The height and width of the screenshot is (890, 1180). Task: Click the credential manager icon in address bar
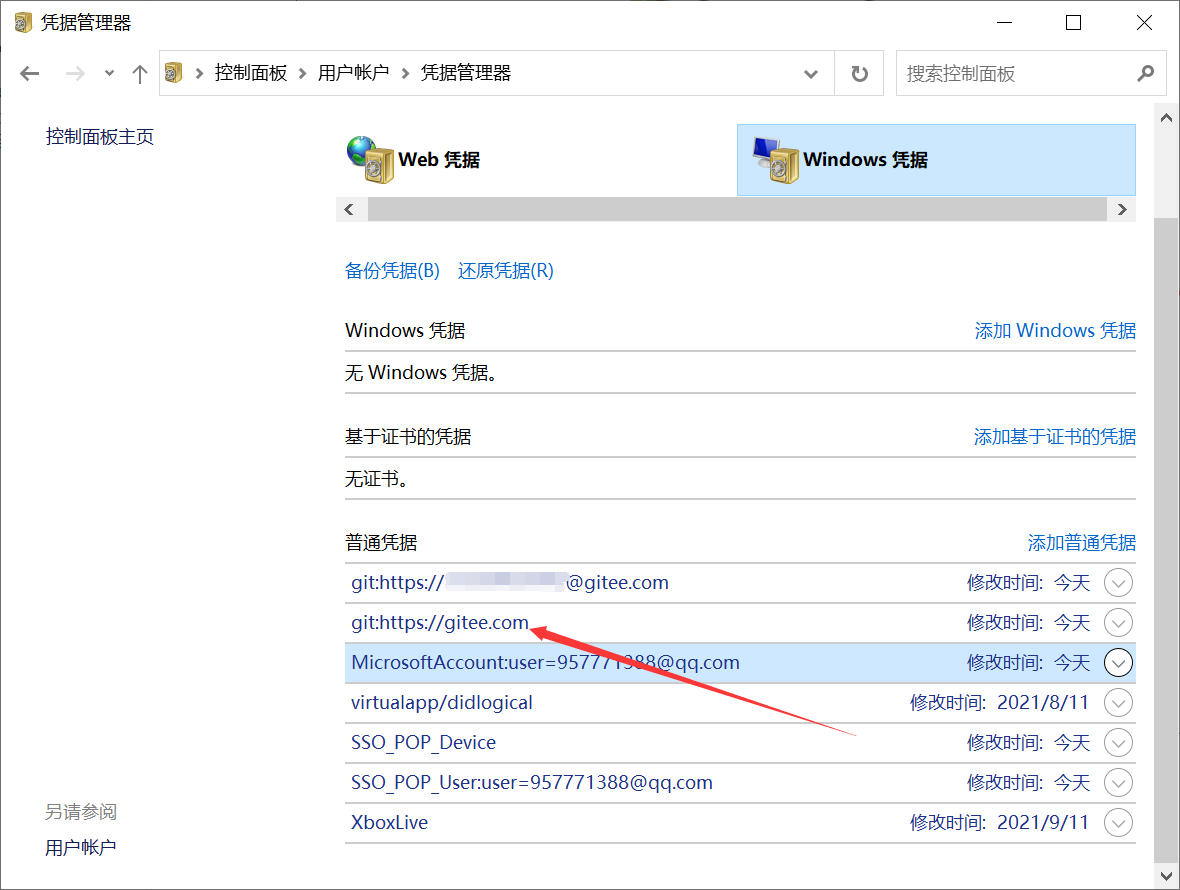click(x=173, y=73)
